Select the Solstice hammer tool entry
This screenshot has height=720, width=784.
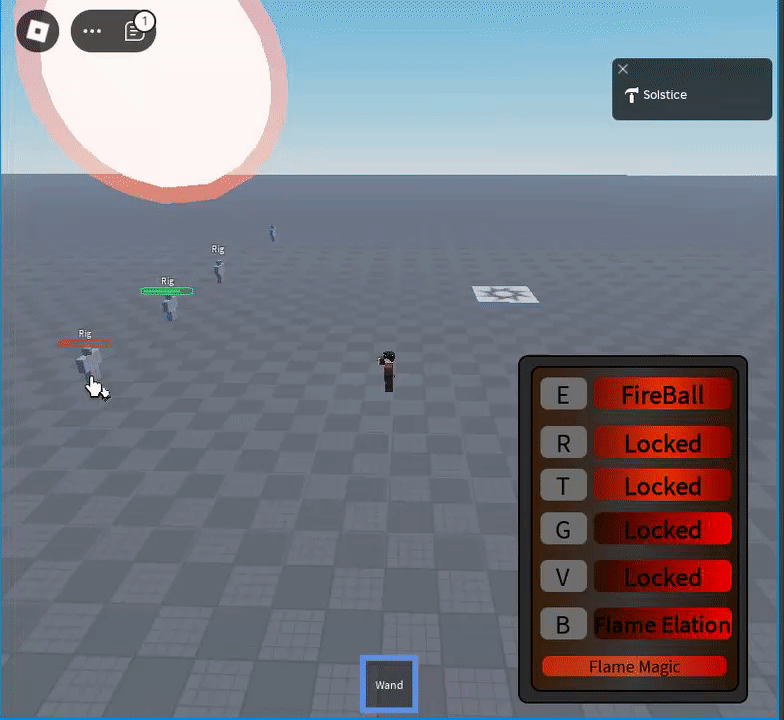point(656,94)
